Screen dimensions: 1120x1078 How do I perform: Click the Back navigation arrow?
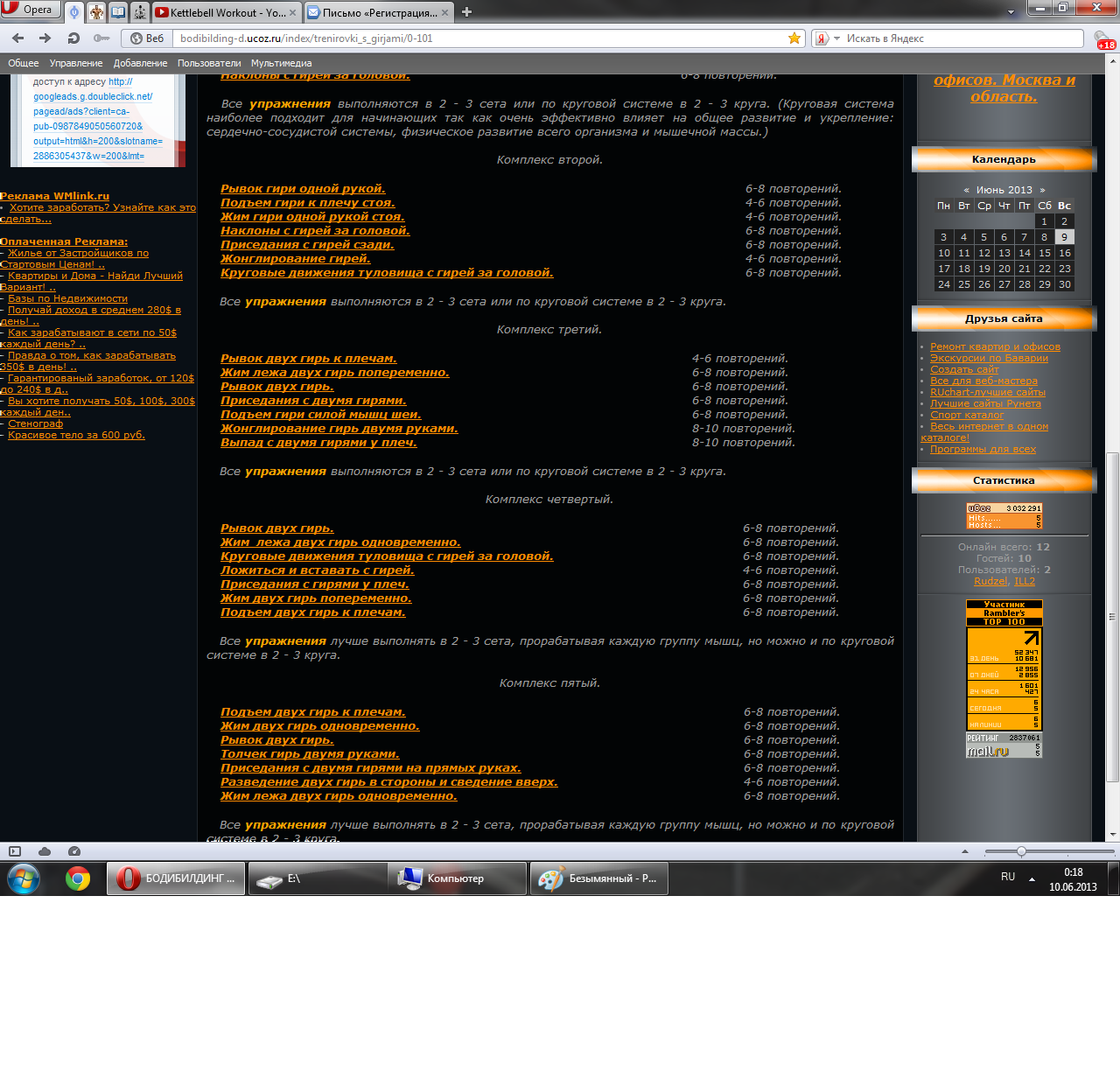(x=17, y=38)
